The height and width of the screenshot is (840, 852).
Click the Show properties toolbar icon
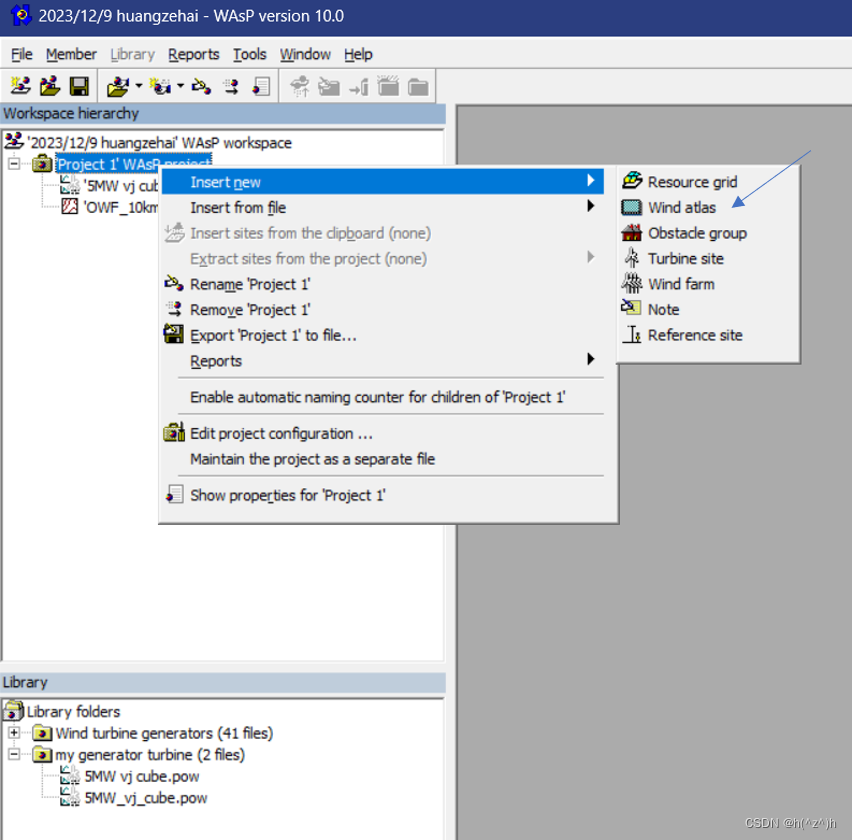tap(261, 86)
